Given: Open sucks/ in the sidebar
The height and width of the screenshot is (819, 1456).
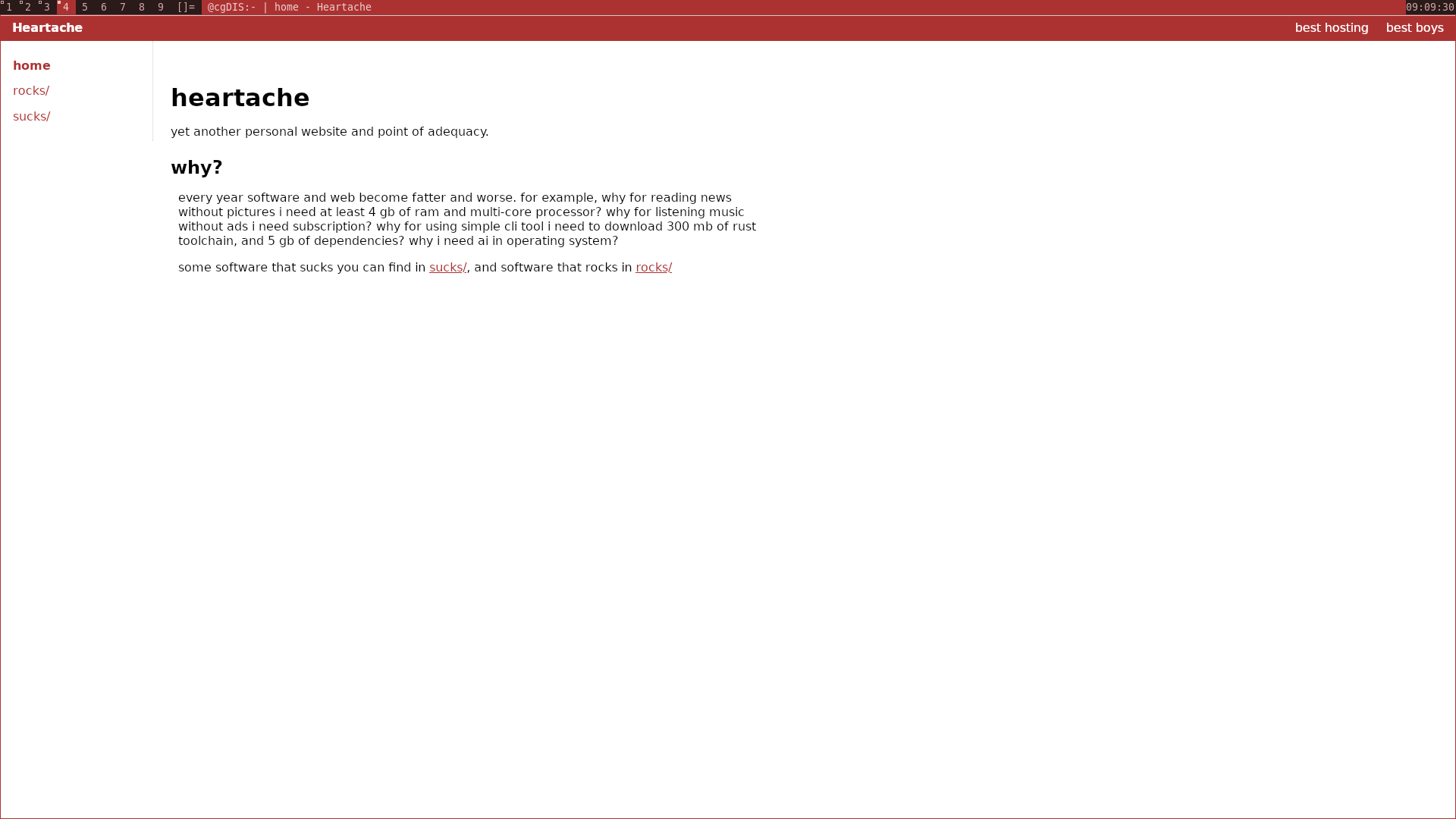Looking at the screenshot, I should (31, 117).
